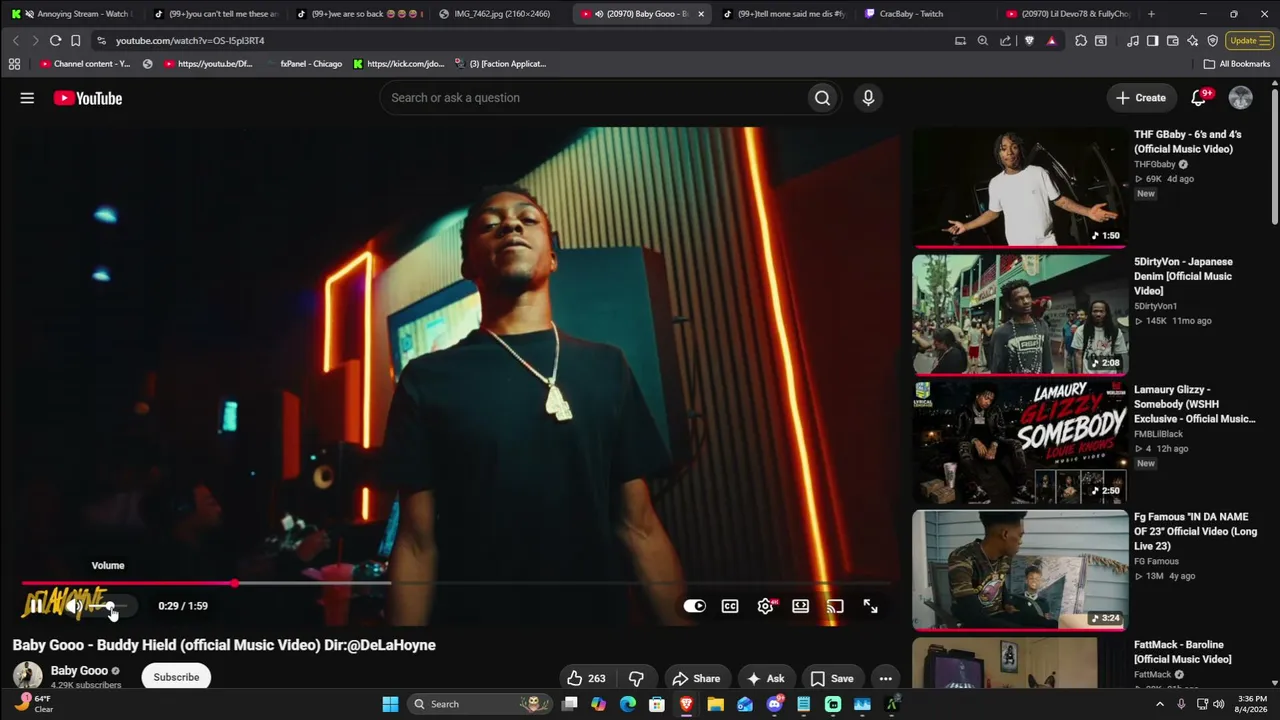Viewport: 1280px width, 720px height.
Task: Switch to the Lil Devo78 & FullyChop tab
Action: 1068,14
